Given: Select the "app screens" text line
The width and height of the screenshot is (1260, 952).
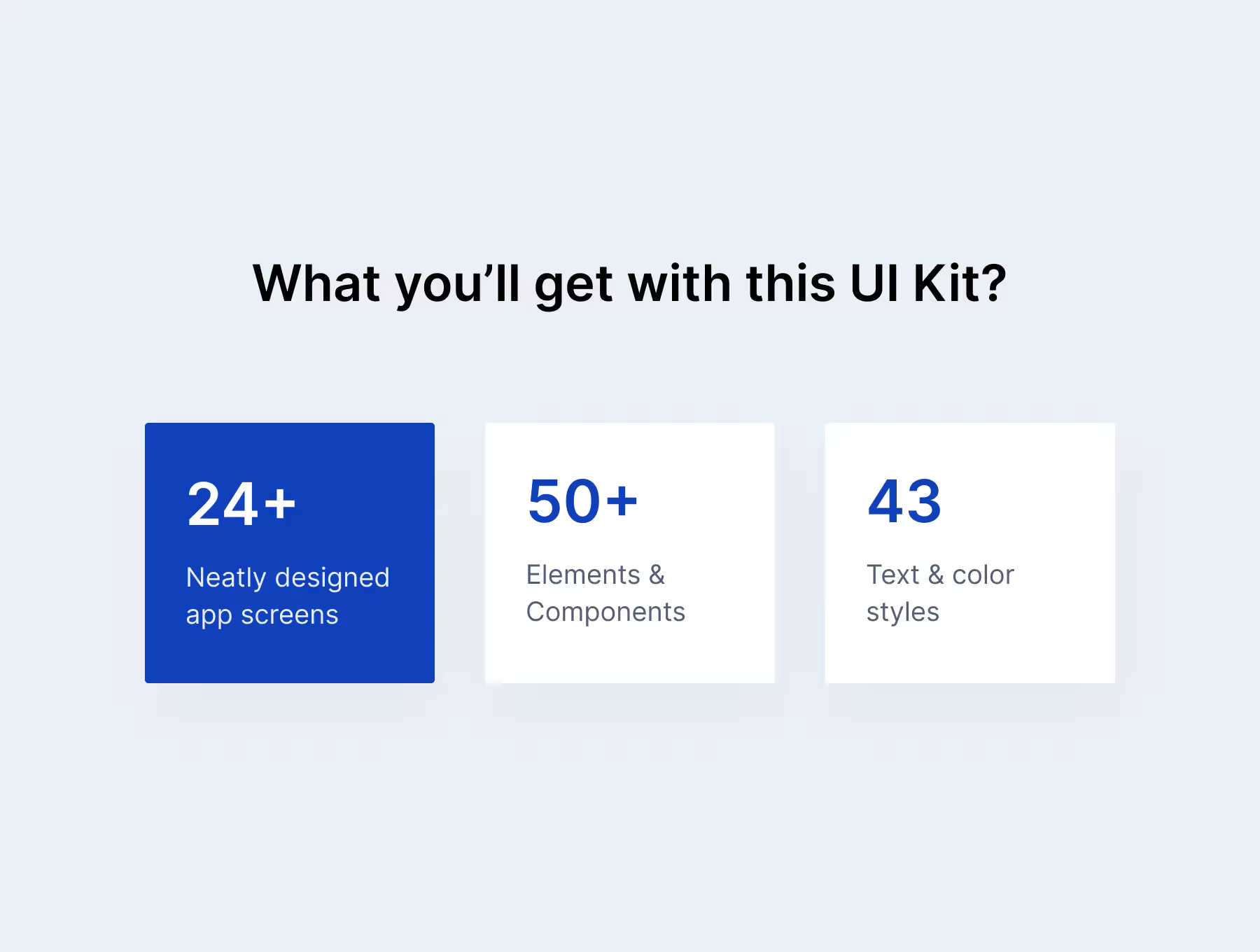Looking at the screenshot, I should click(x=262, y=615).
